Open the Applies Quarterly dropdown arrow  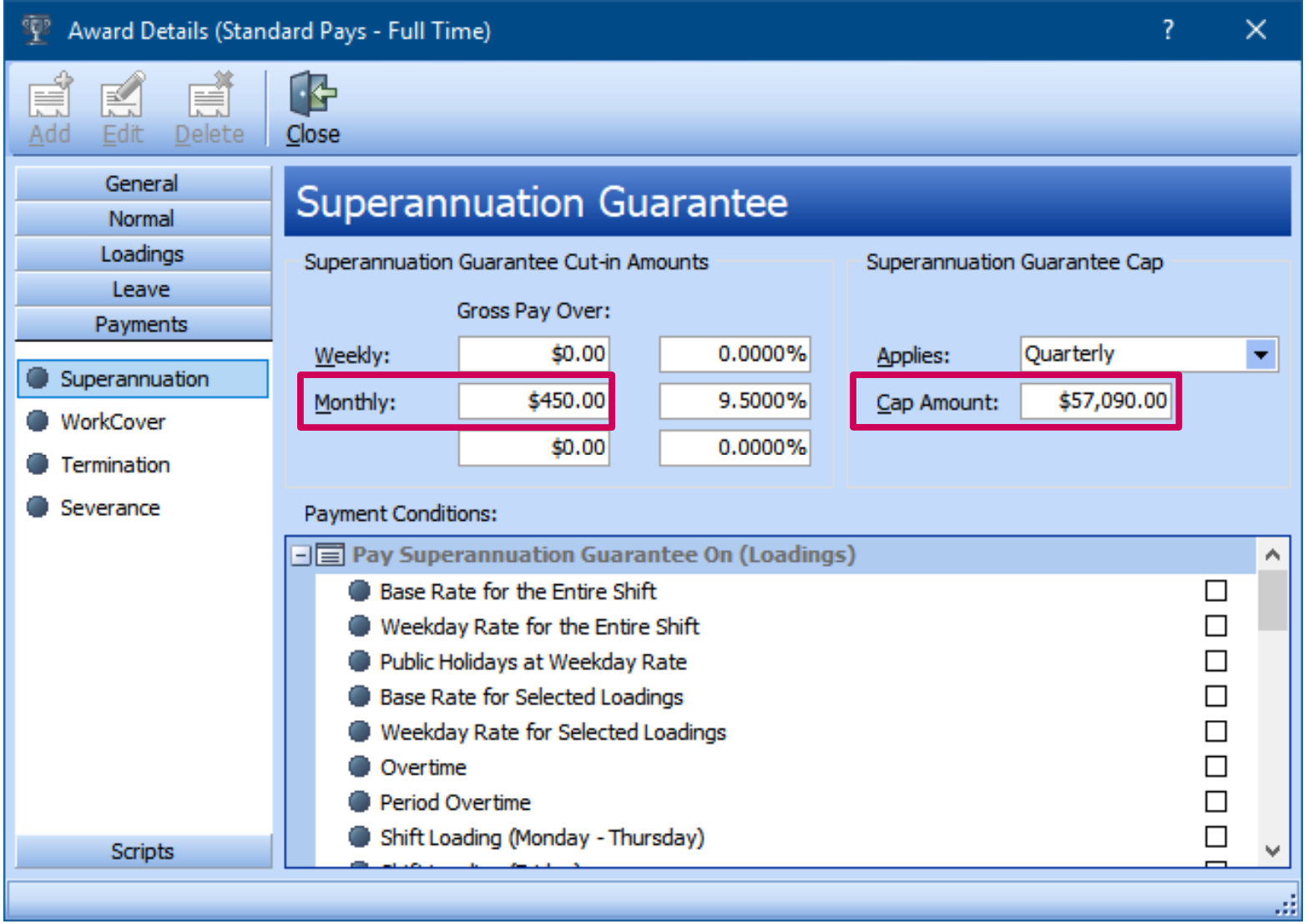tap(1260, 355)
